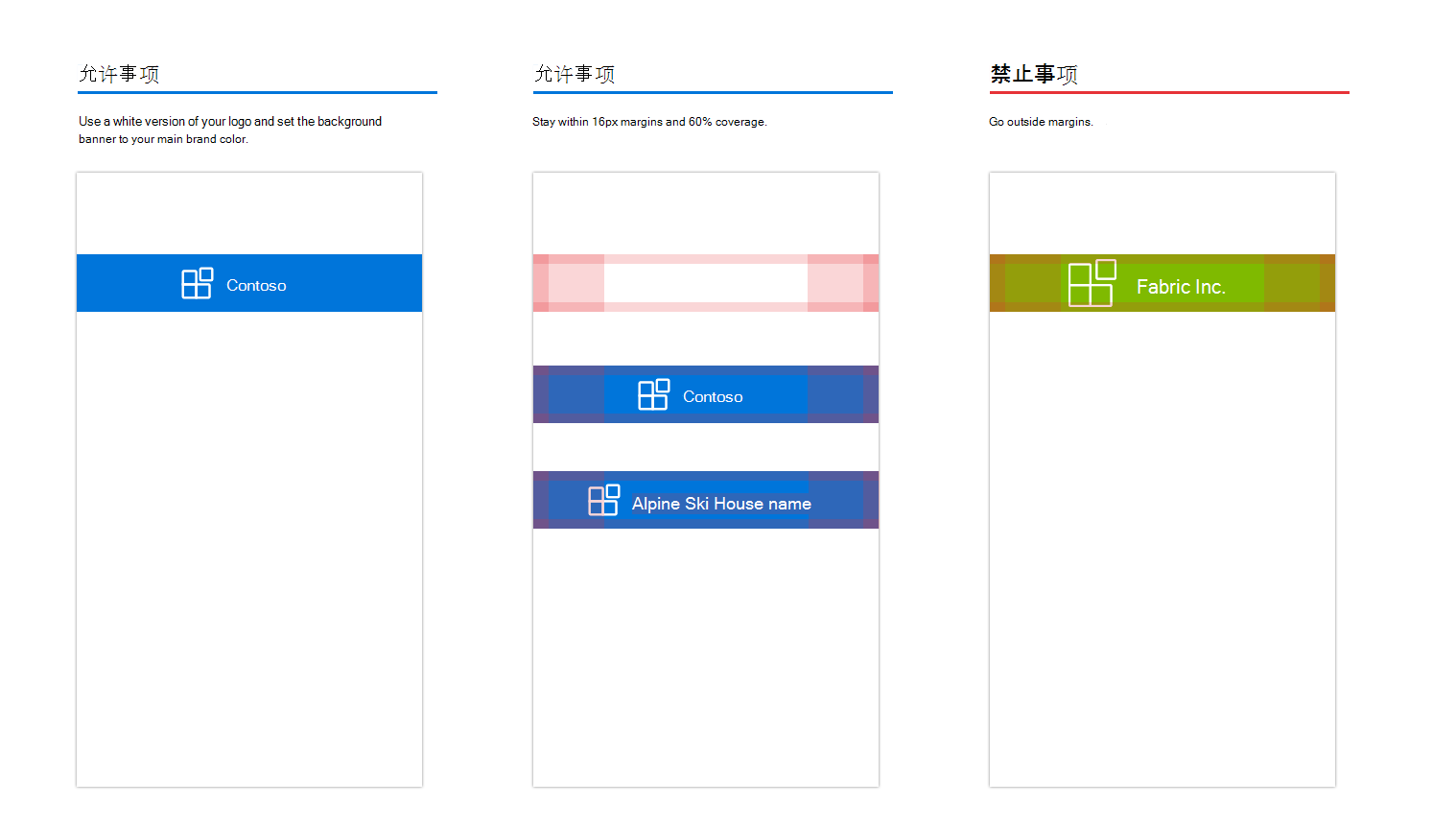
Task: Click the Contoso logo icon in first blue banner
Action: [x=197, y=283]
